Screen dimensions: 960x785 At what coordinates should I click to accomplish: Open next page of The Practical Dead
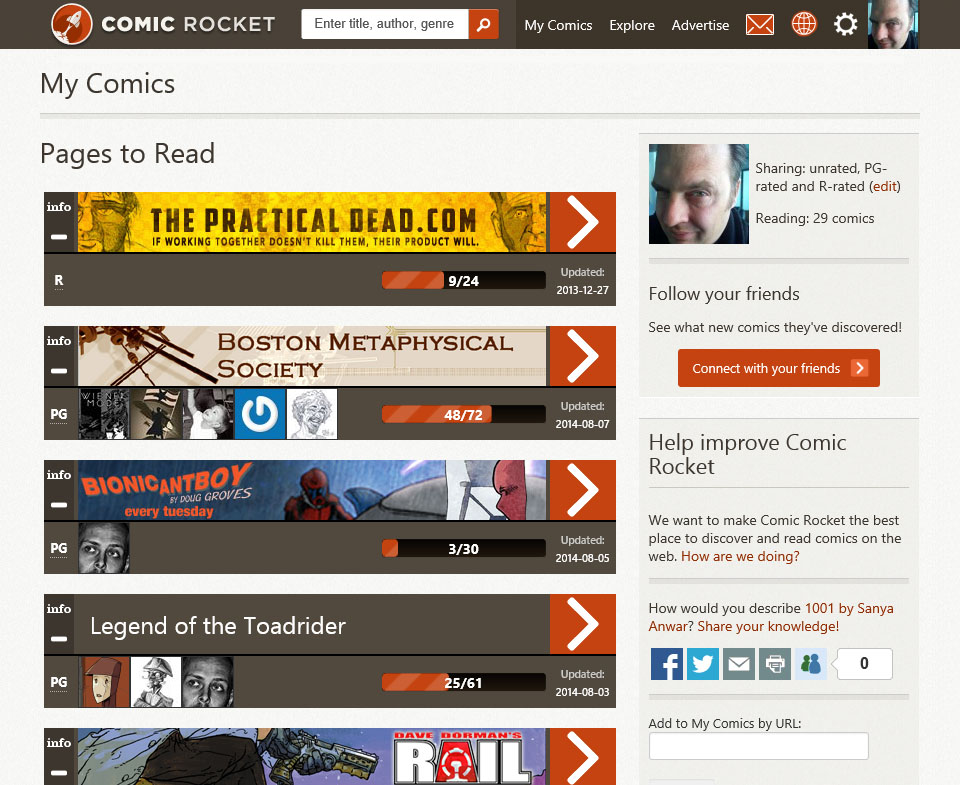pyautogui.click(x=583, y=222)
